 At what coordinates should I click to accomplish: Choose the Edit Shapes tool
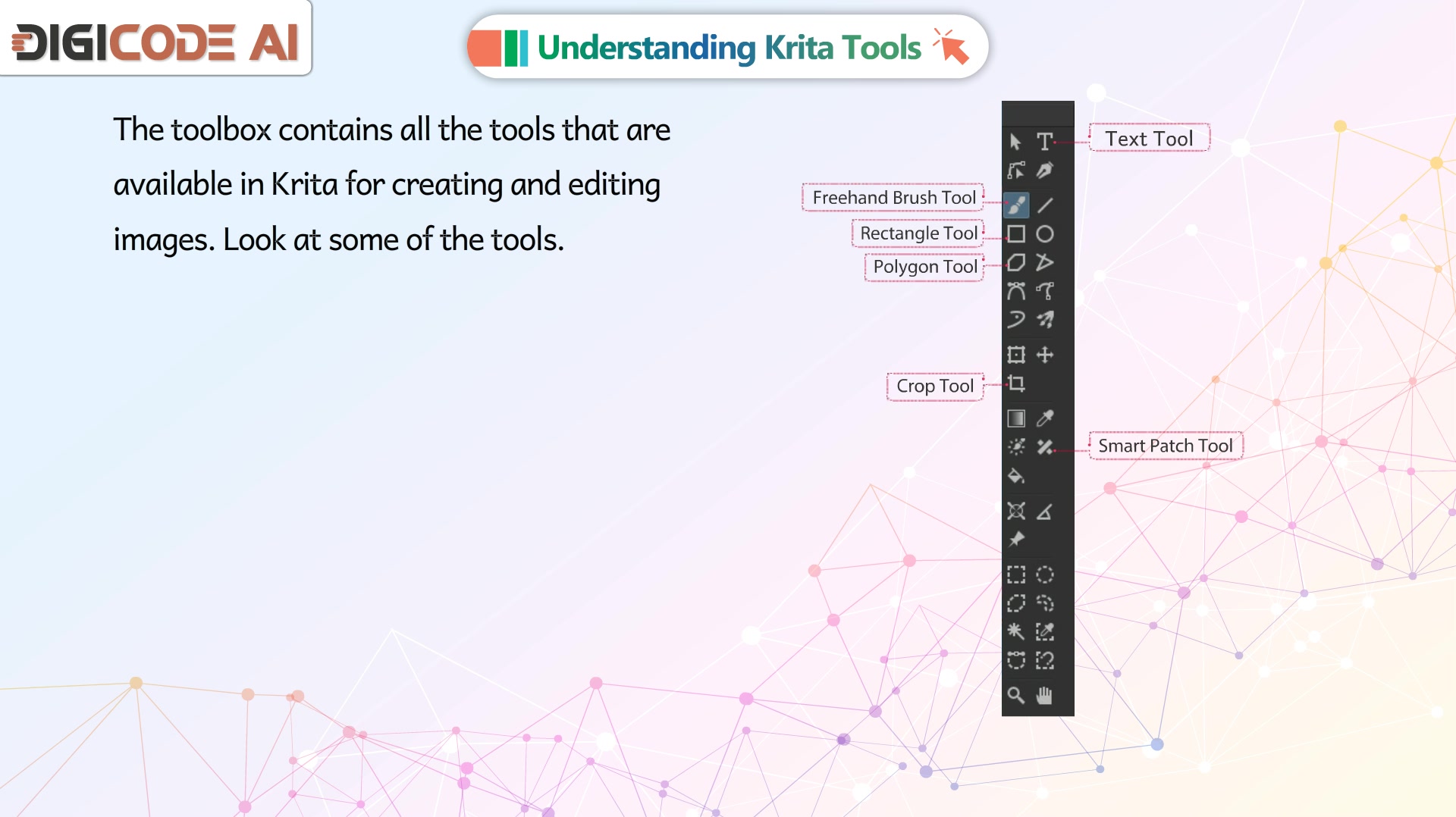[1016, 171]
